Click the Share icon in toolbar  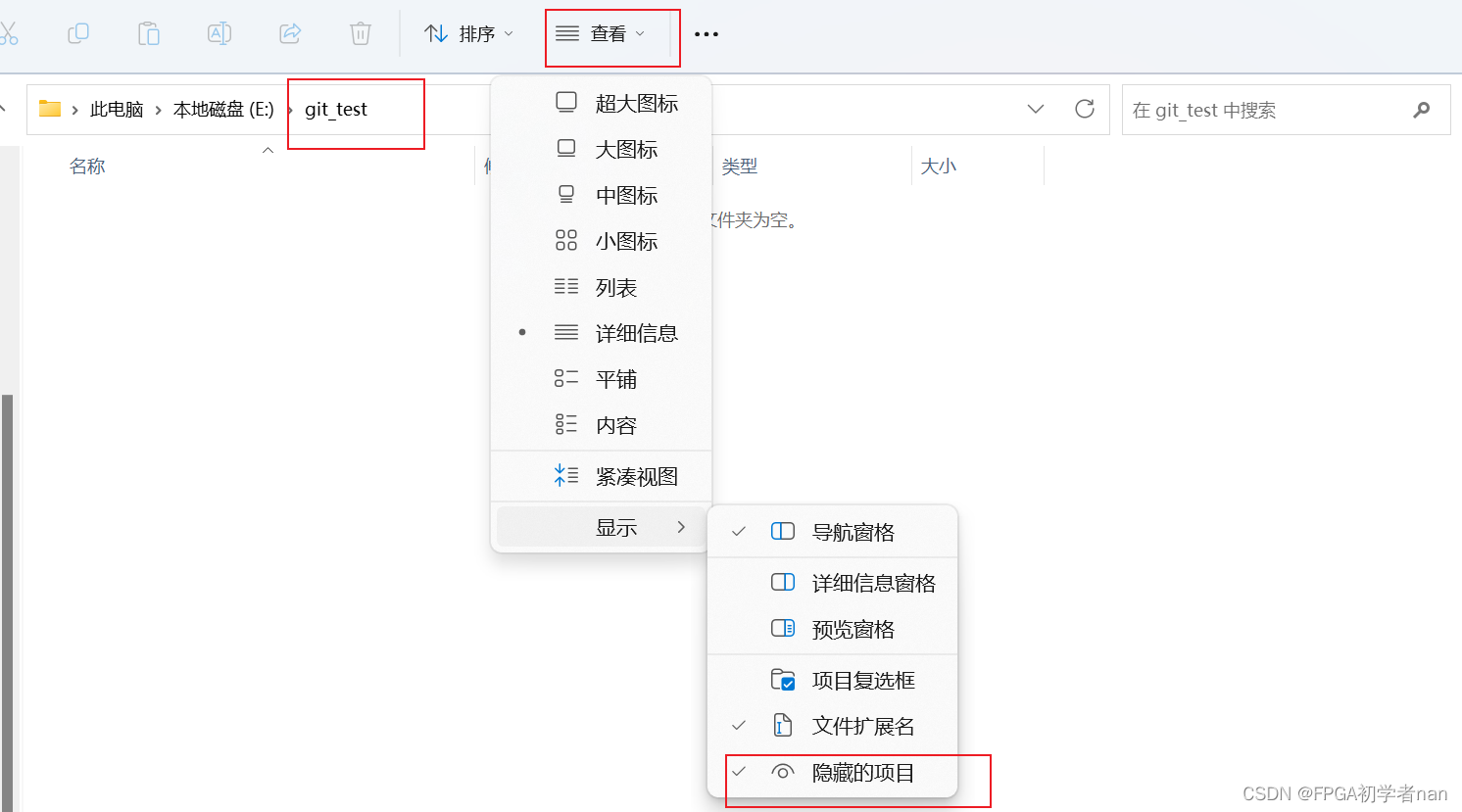(290, 33)
